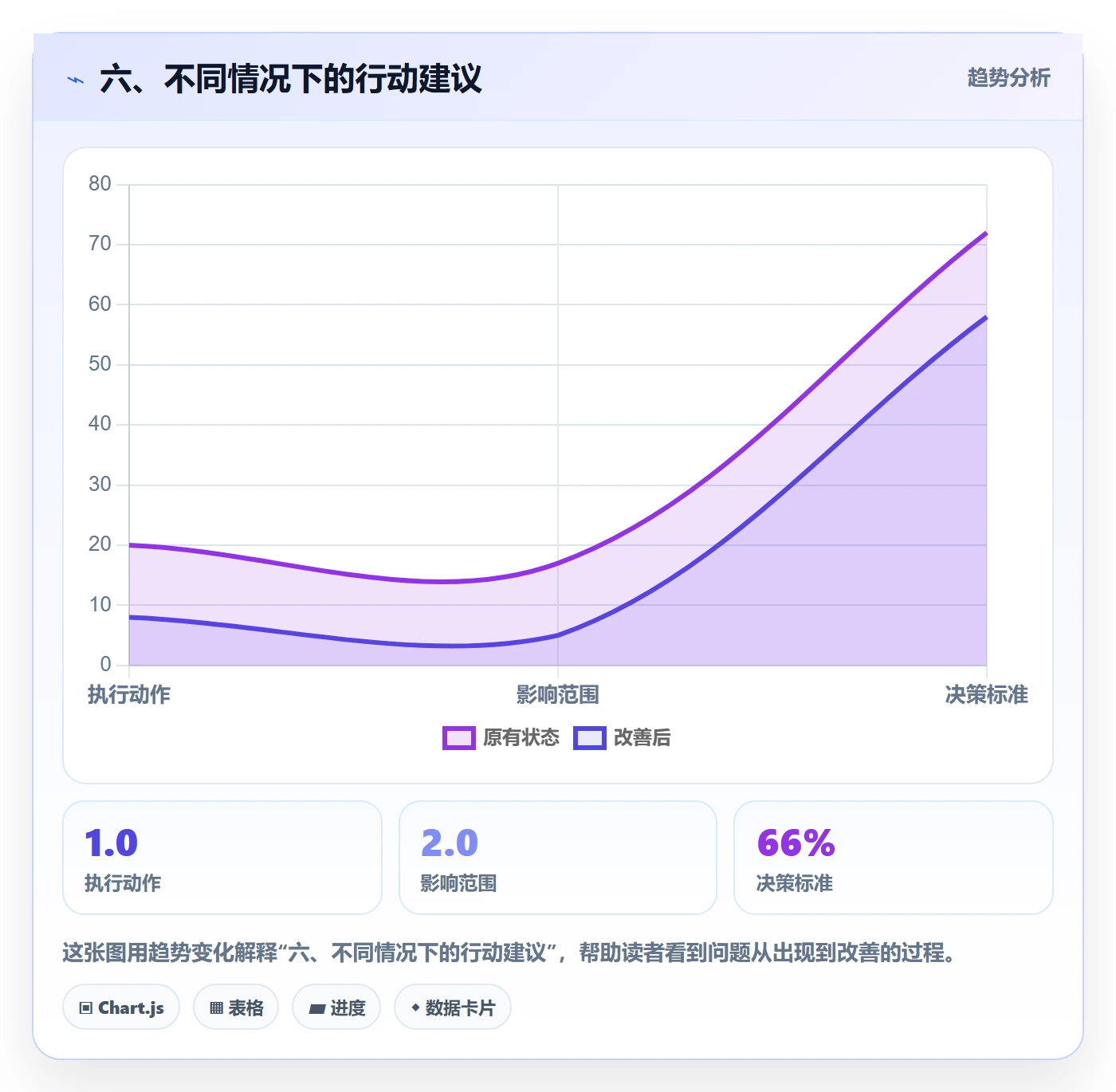Viewport: 1116px width, 1092px height.
Task: Click the blue 改善后 legend swatch
Action: (590, 738)
